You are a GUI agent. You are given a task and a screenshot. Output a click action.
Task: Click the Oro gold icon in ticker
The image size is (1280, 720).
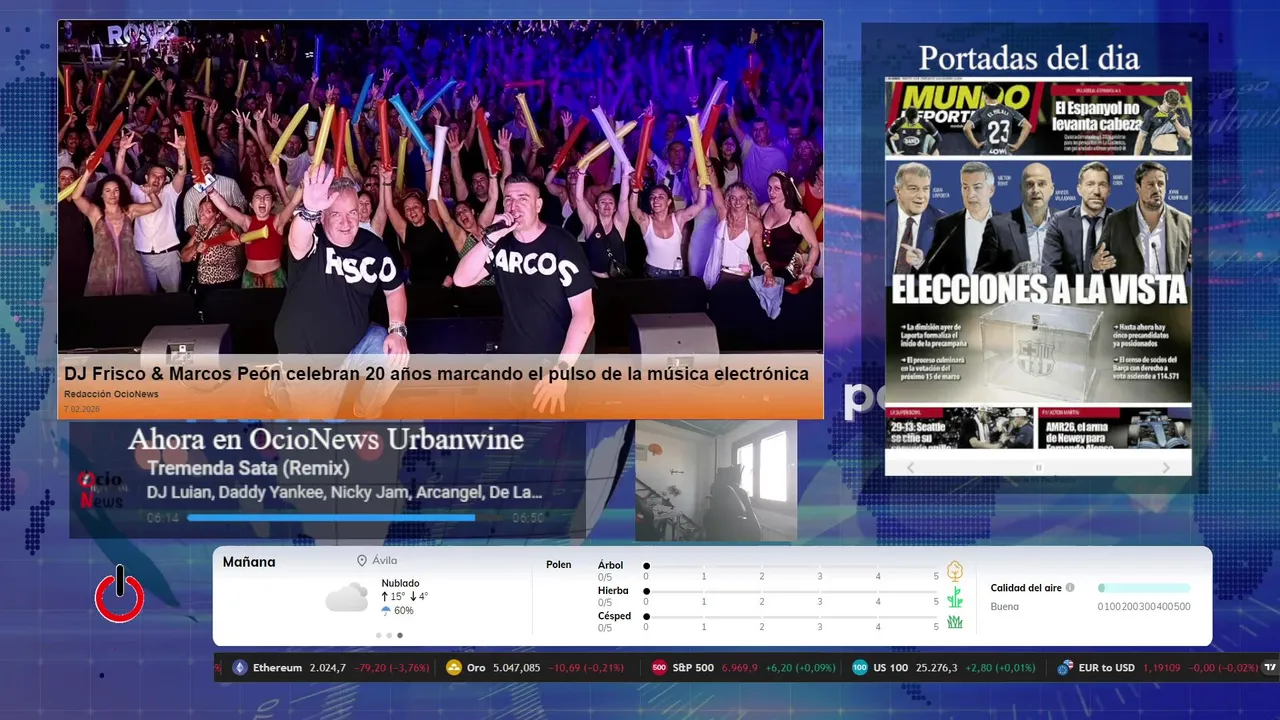[454, 668]
